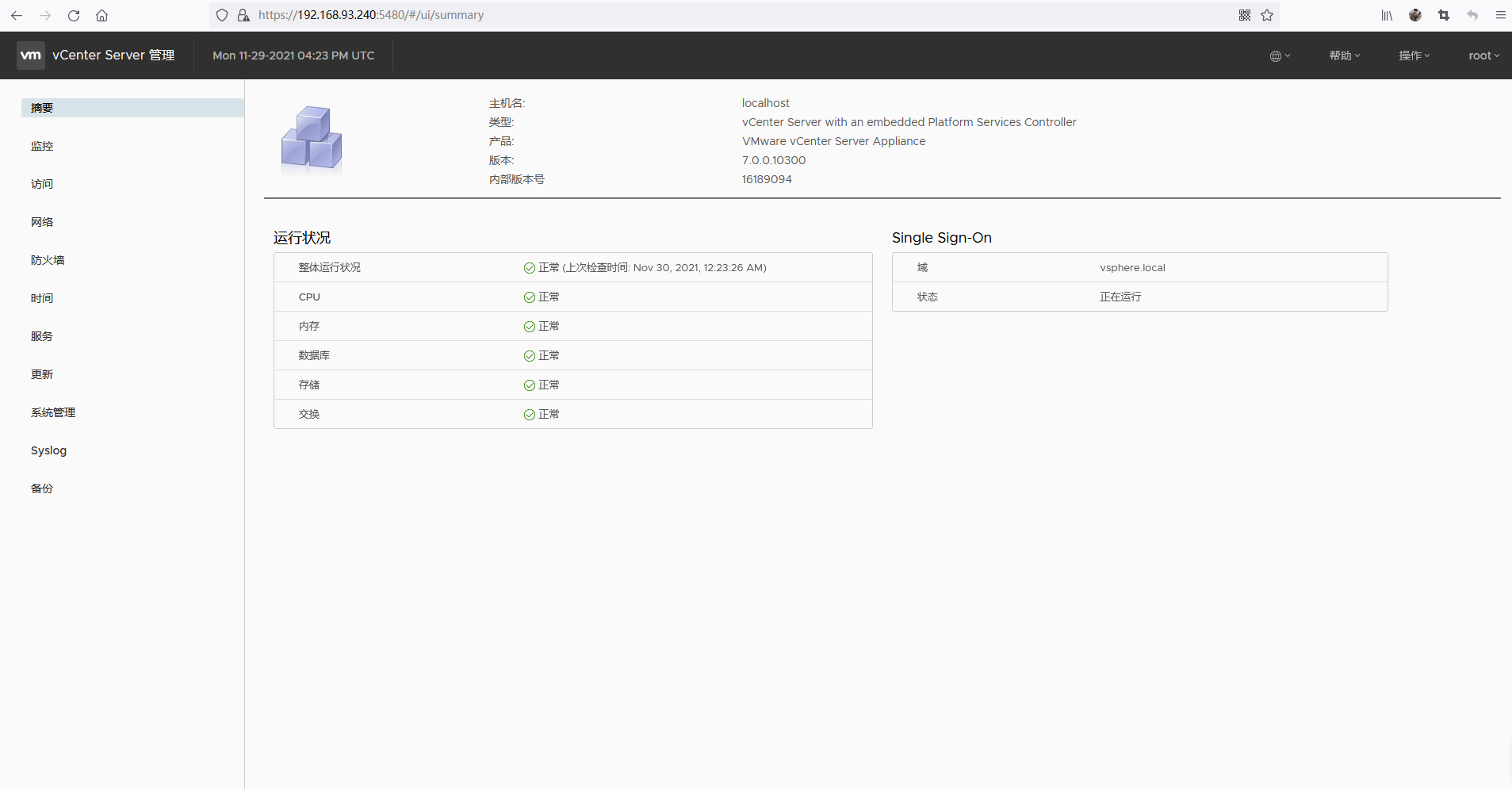Open 网络 networking in sidebar

[42, 222]
